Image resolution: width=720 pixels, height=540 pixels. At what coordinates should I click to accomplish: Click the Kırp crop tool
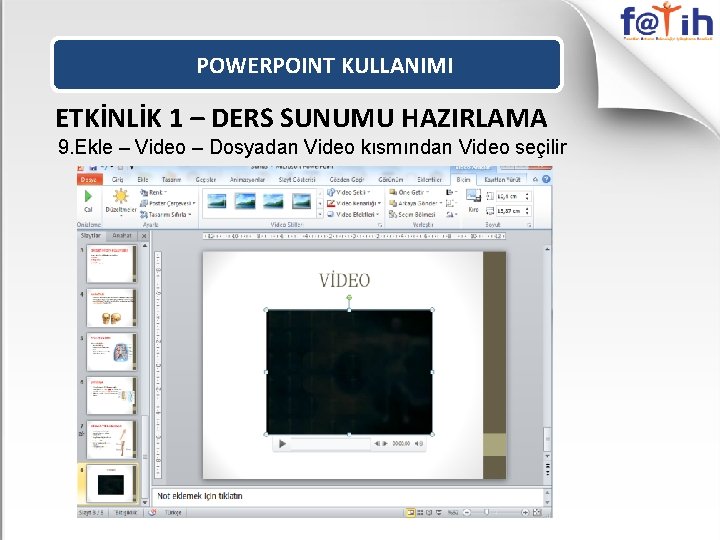coord(473,201)
